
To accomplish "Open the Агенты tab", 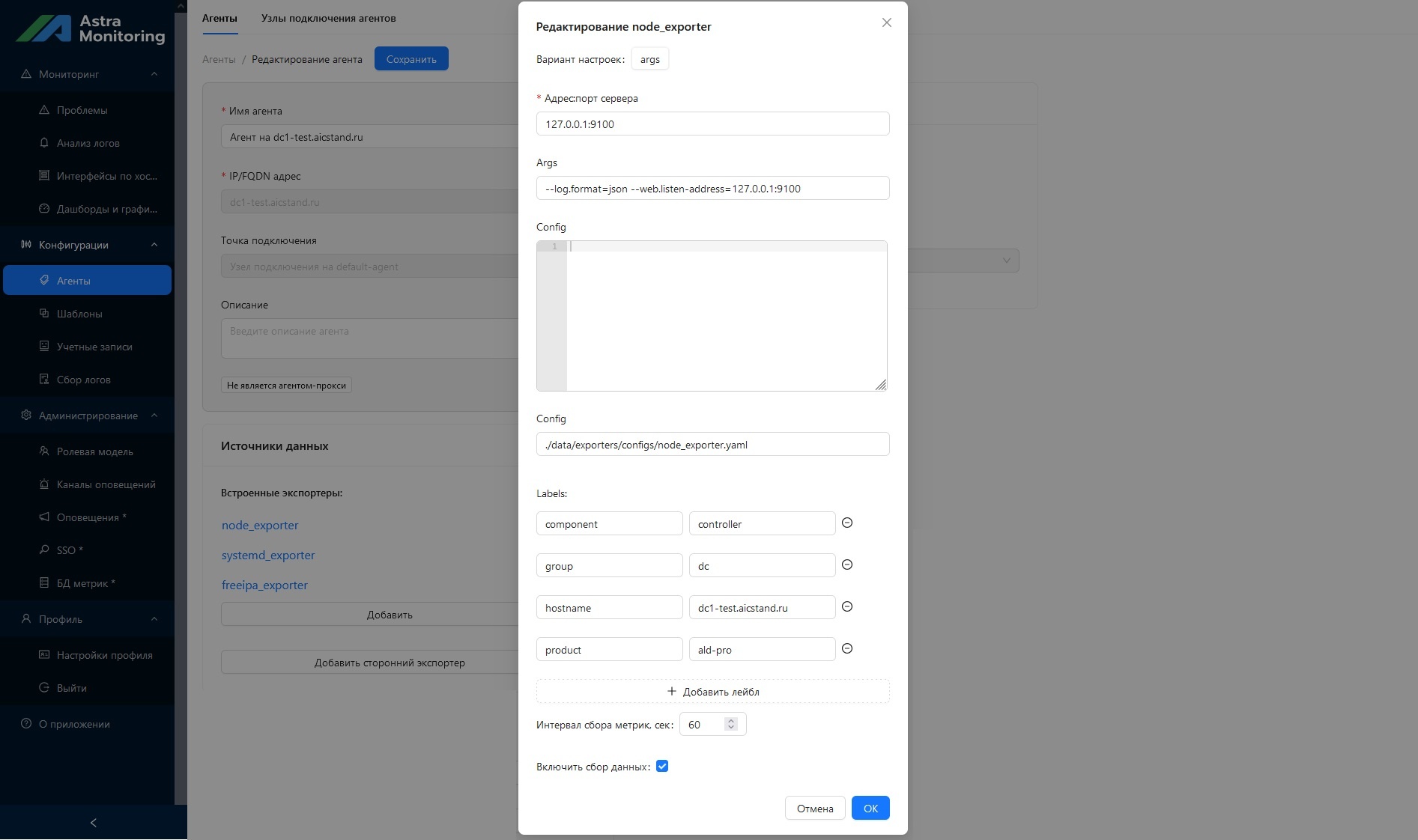I will pos(219,18).
